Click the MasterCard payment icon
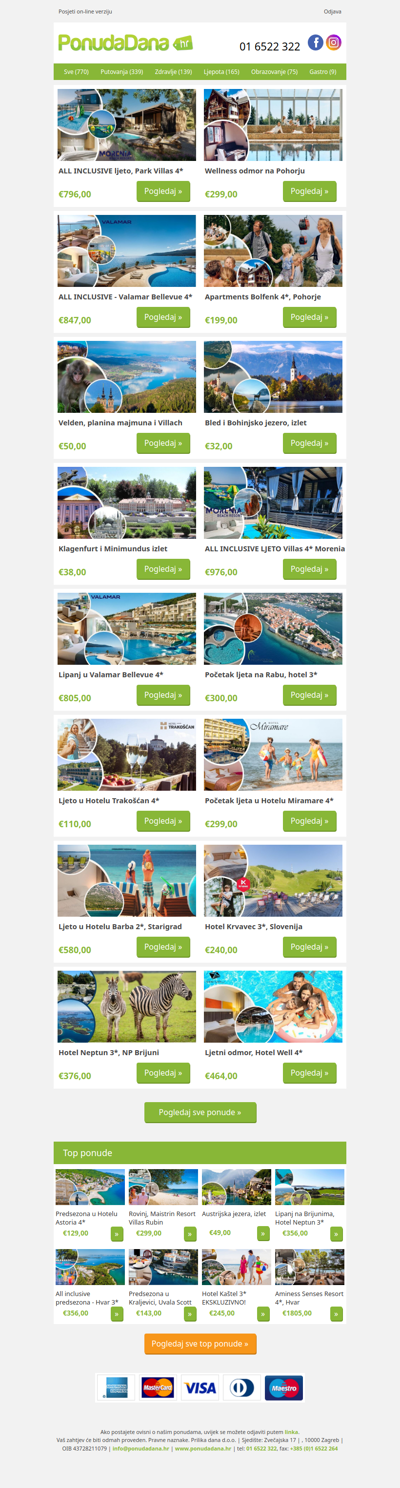400x1488 pixels. [158, 1388]
